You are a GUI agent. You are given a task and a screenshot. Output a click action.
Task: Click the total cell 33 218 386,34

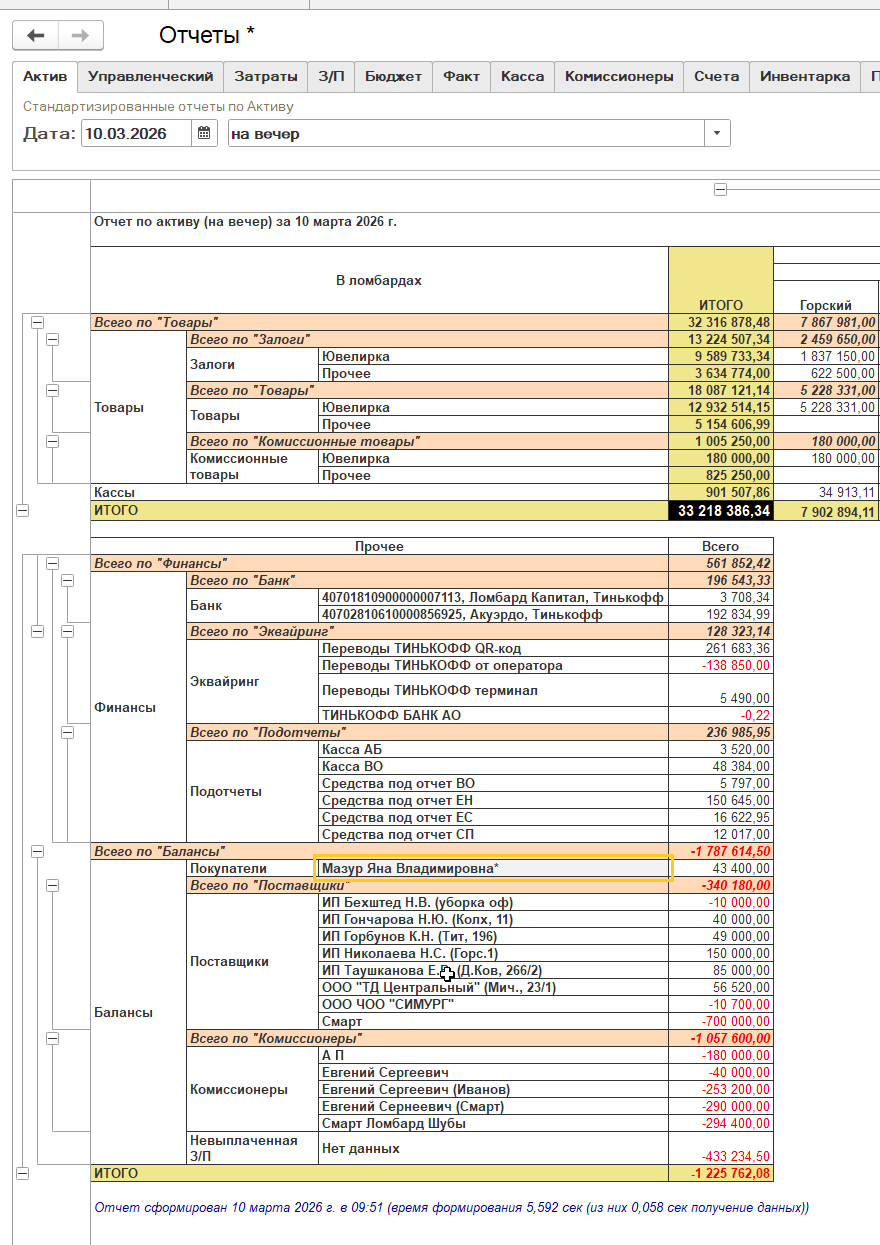coord(721,511)
